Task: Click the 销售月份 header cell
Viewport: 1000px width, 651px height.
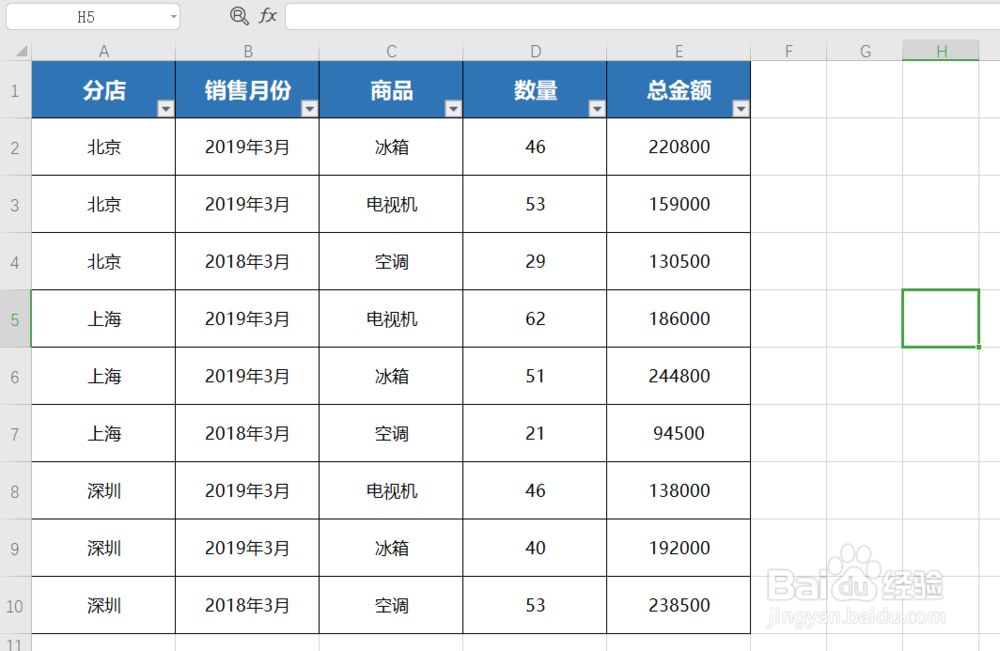Action: (247, 90)
